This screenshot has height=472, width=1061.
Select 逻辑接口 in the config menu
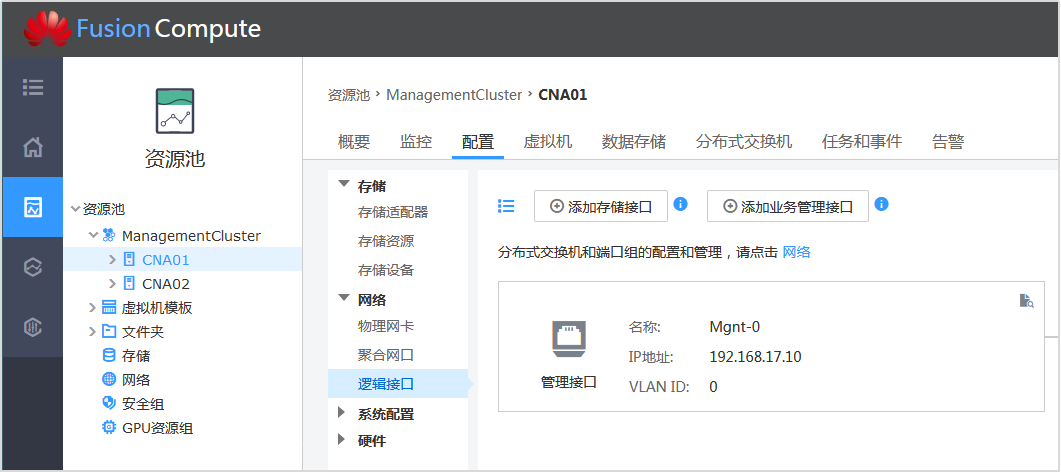coord(398,383)
